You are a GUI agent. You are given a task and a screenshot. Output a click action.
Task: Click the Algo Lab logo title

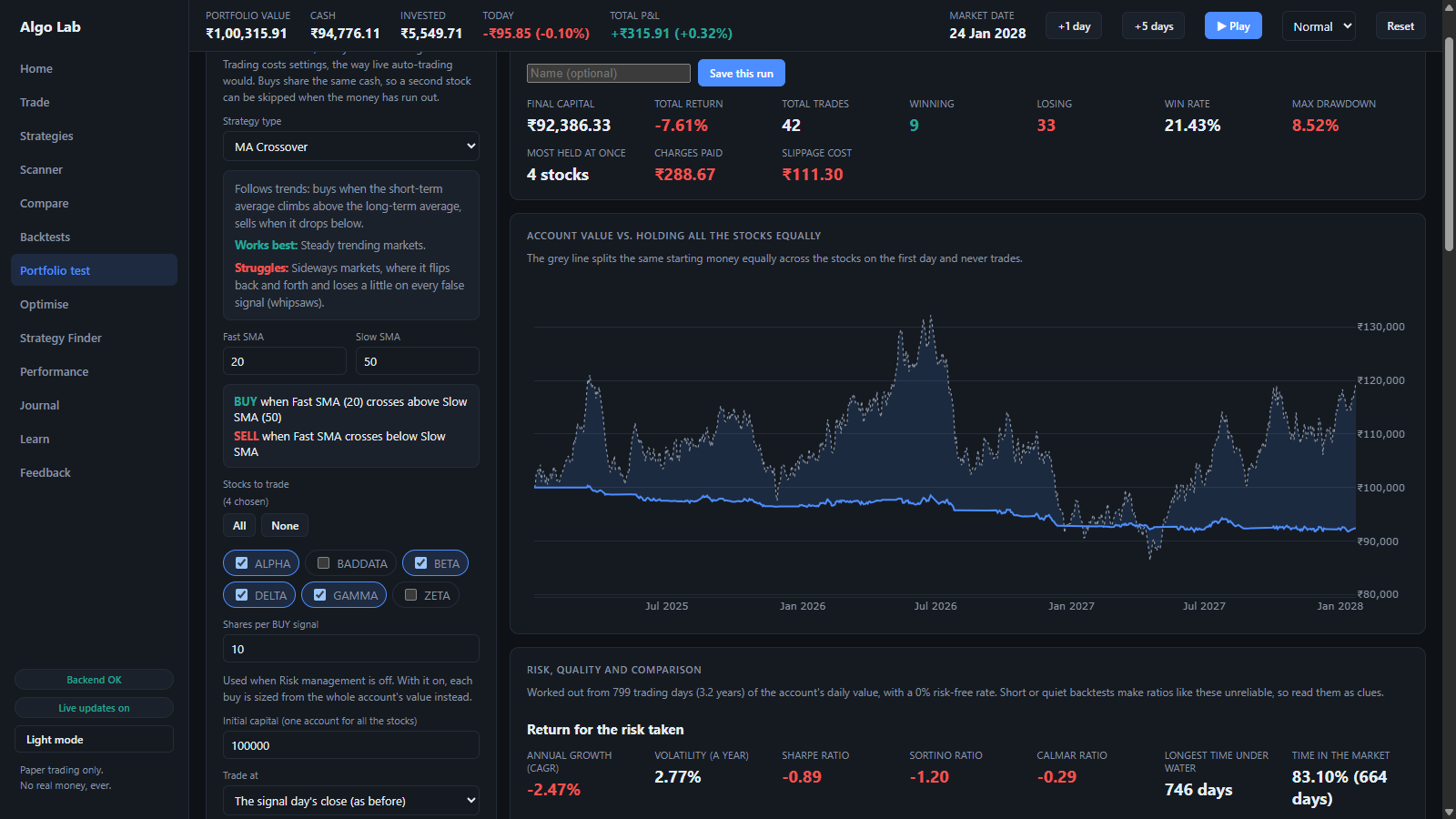point(50,26)
